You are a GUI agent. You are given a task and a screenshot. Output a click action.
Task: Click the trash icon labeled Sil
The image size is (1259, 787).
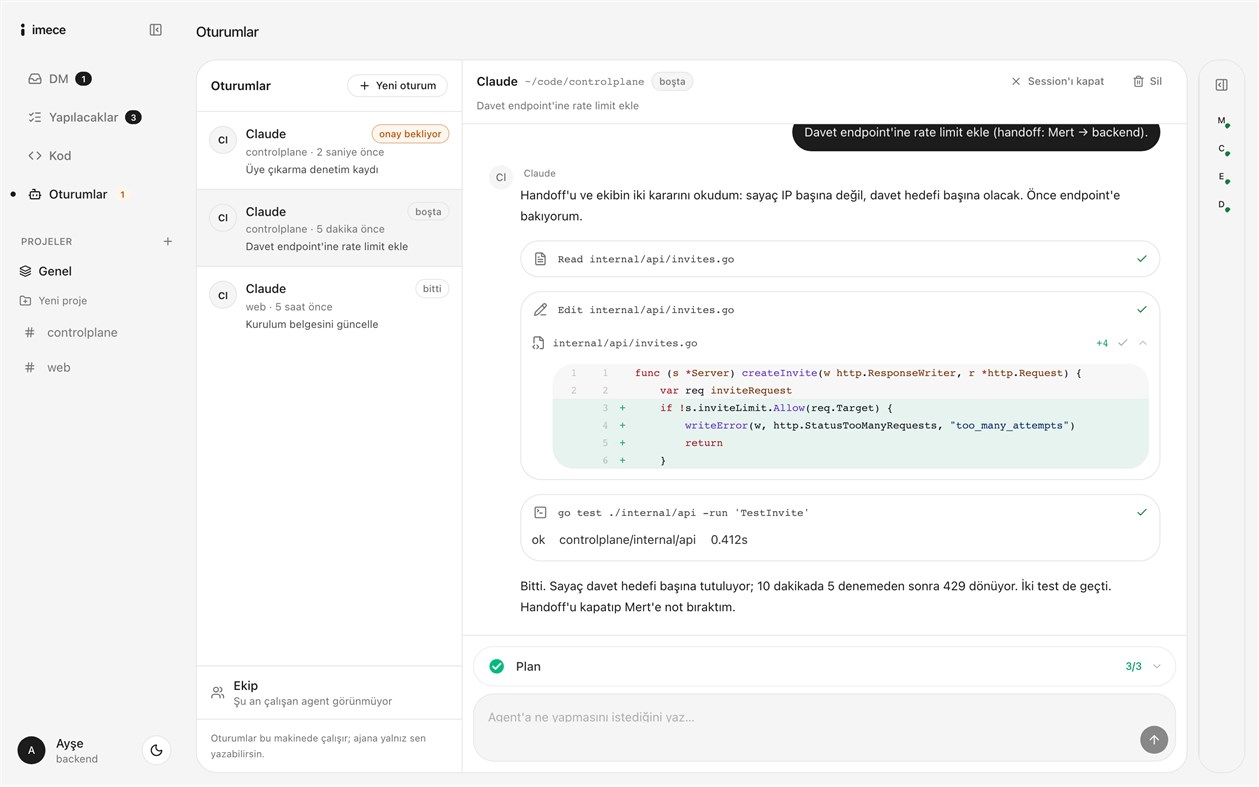(1138, 81)
